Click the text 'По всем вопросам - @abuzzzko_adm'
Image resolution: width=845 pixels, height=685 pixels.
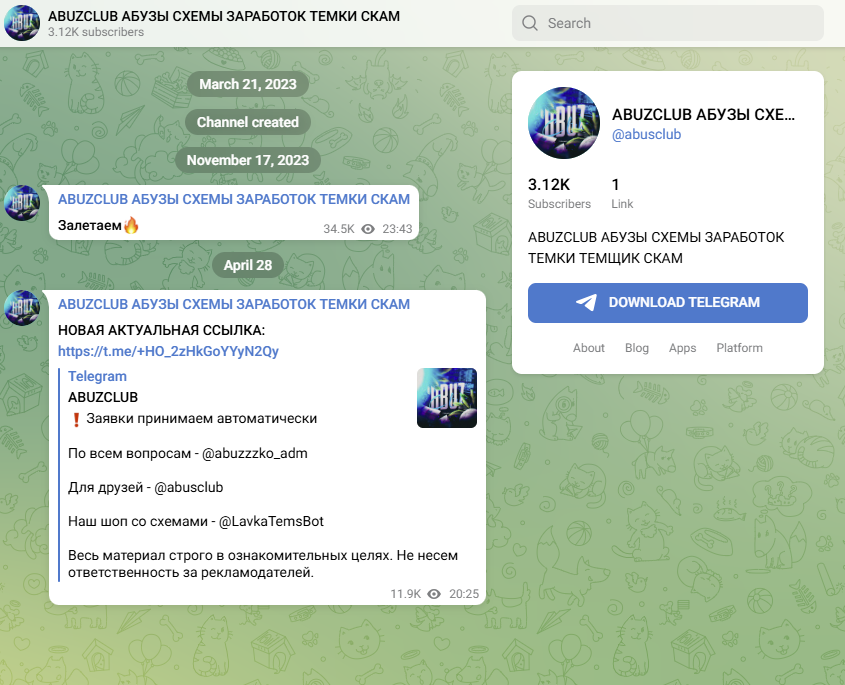[188, 453]
